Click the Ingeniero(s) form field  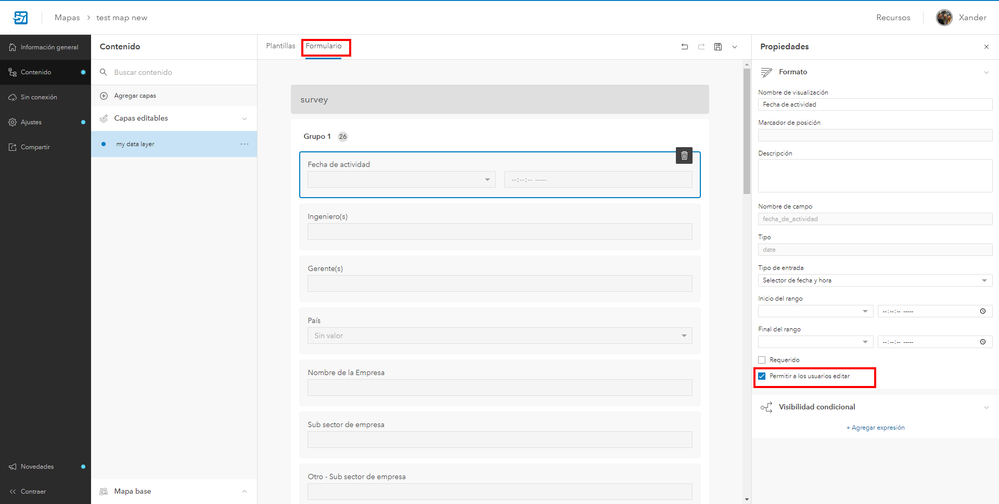click(x=500, y=231)
